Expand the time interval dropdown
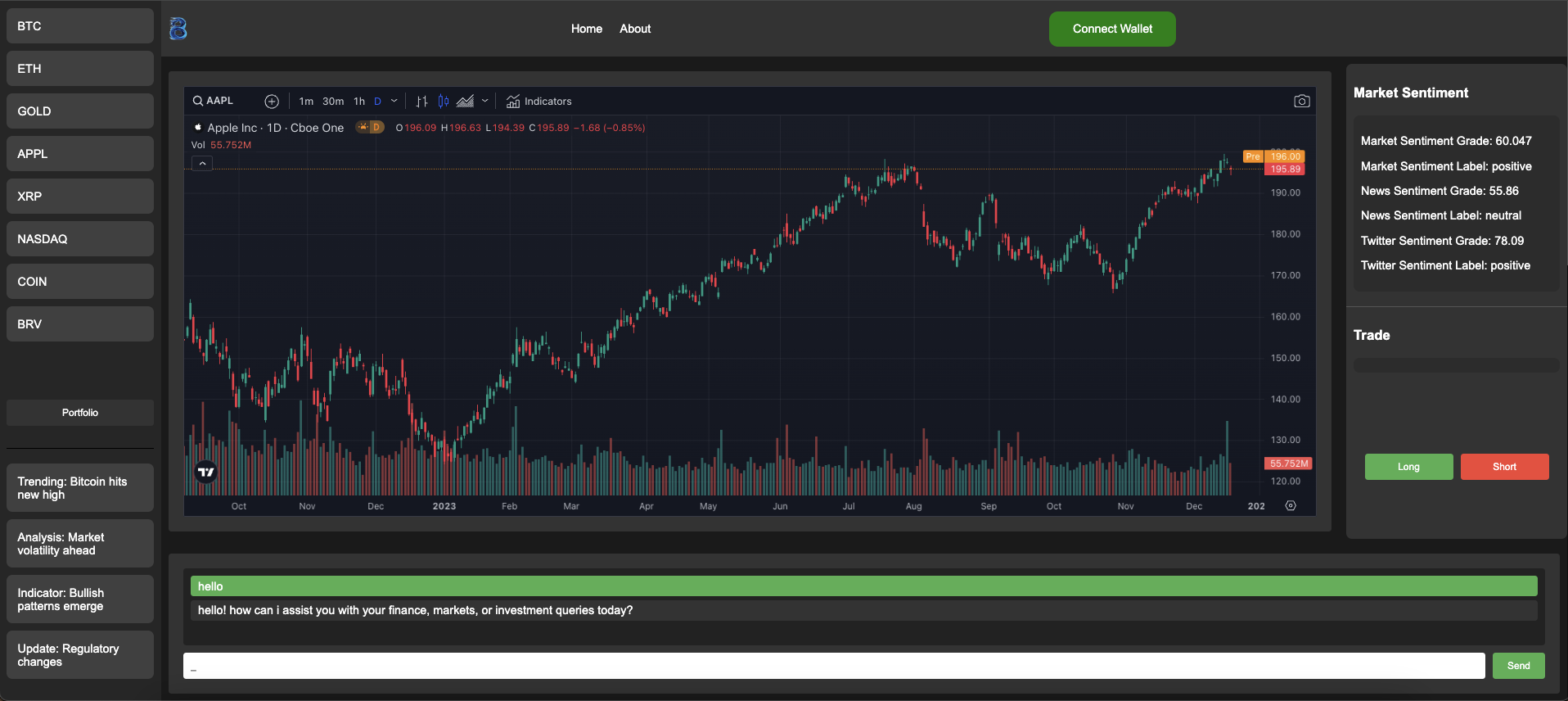Screen dimensions: 1568x701 394,102
